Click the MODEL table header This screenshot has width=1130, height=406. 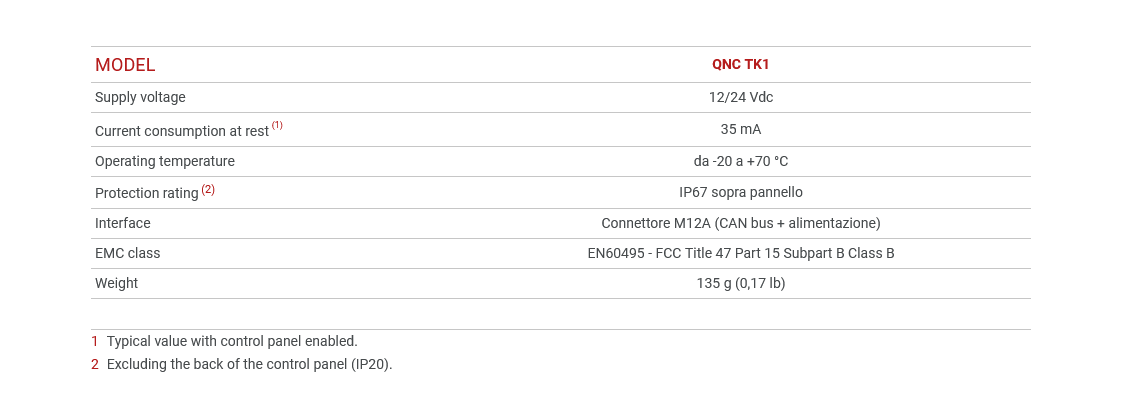(x=125, y=65)
